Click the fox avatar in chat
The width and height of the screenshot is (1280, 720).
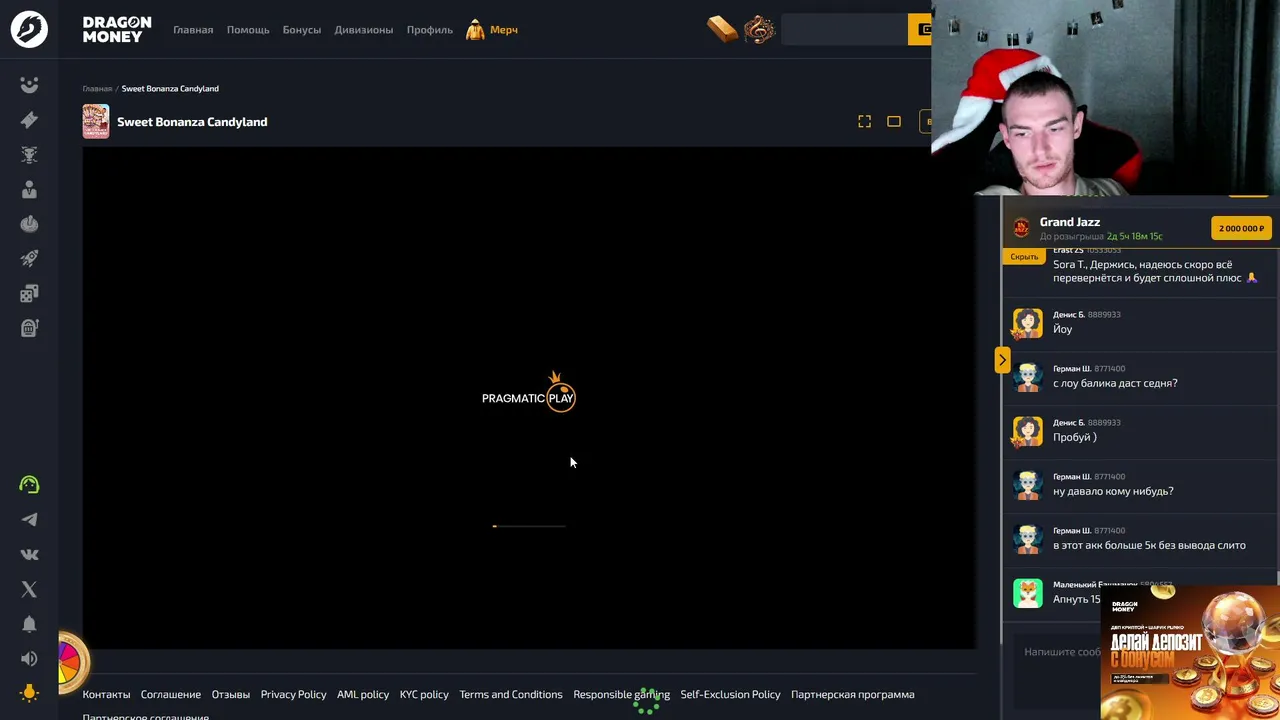click(1027, 592)
